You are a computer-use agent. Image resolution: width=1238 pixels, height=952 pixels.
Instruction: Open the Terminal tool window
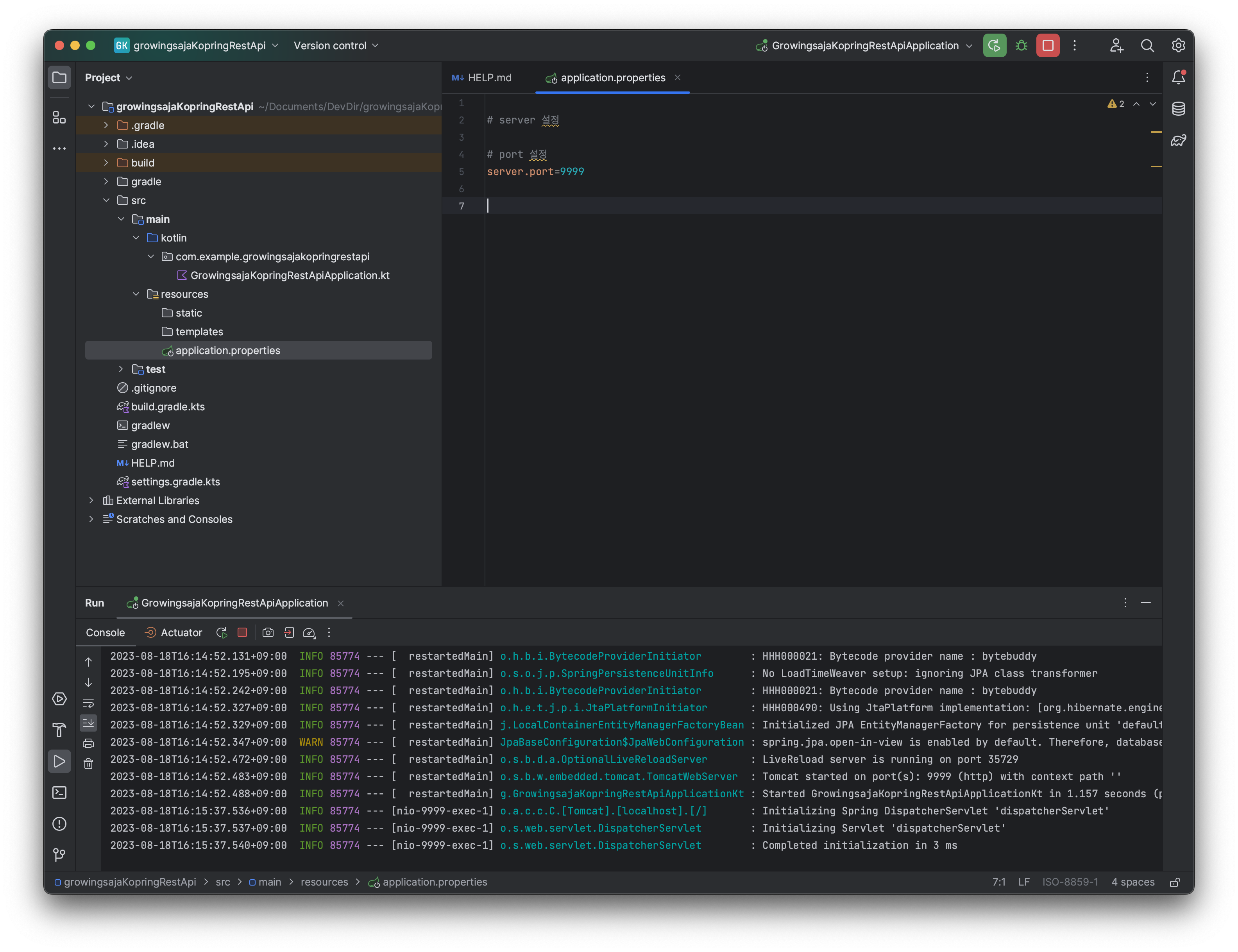coord(59,792)
